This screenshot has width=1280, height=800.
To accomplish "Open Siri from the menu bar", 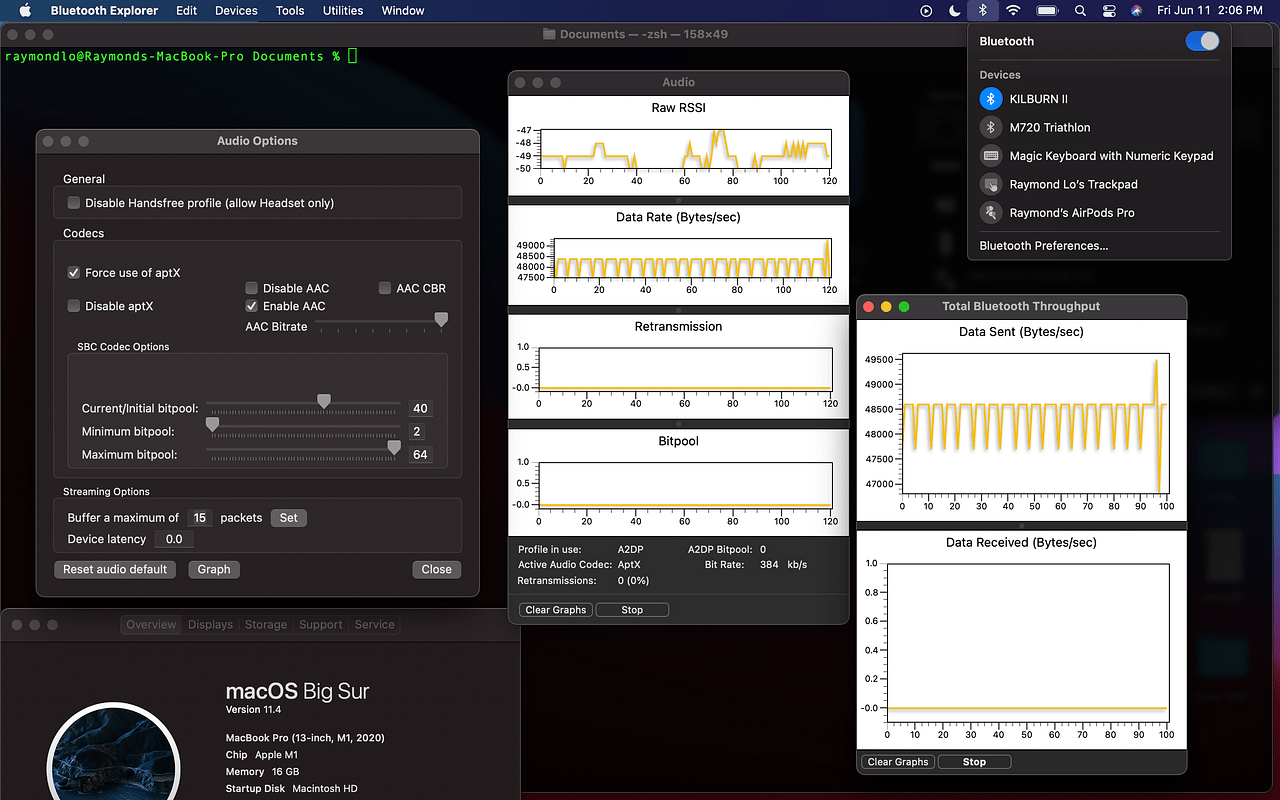I will click(1136, 11).
